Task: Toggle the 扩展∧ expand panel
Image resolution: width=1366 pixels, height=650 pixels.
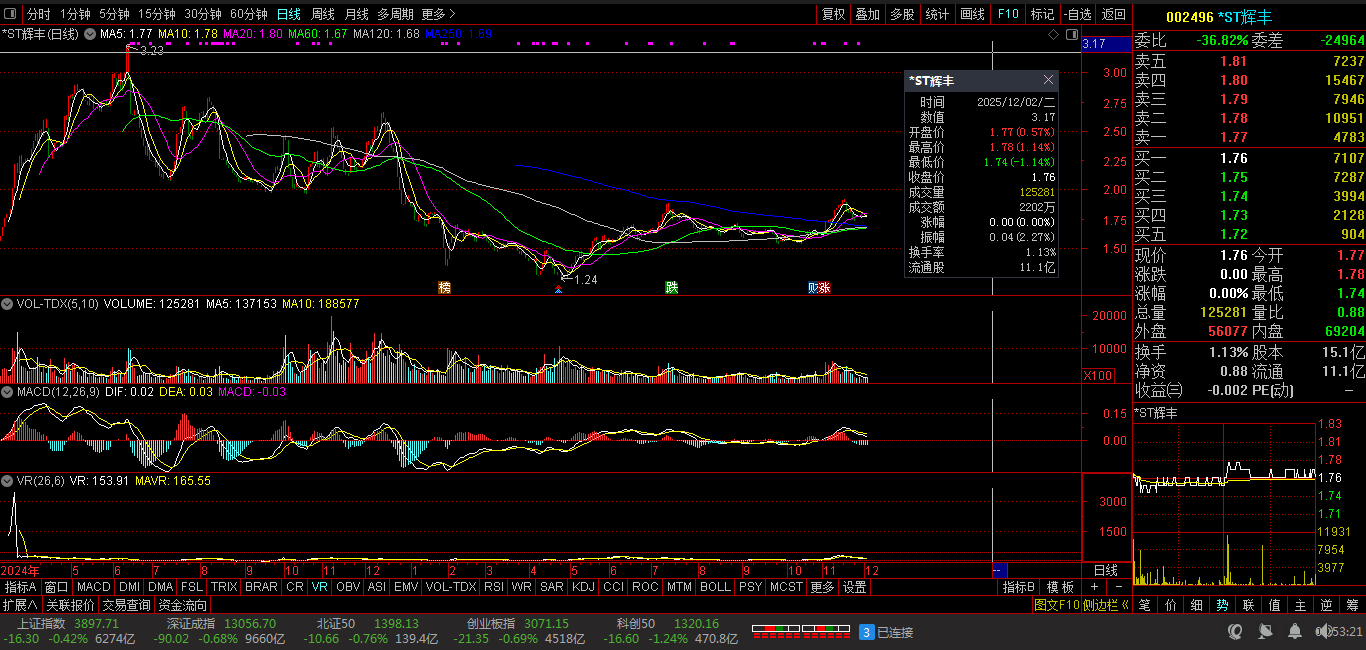Action: (x=20, y=605)
